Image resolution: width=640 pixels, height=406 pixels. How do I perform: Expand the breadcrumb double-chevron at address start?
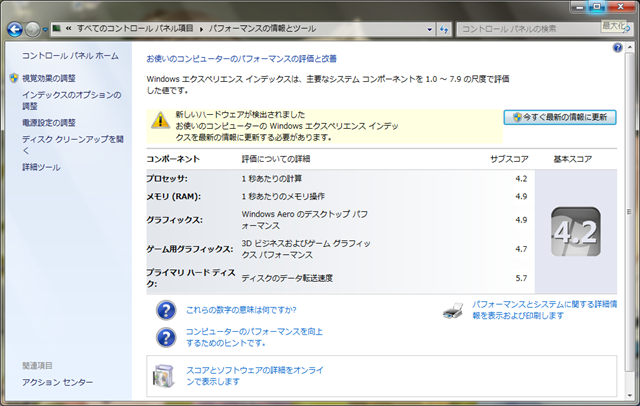69,28
